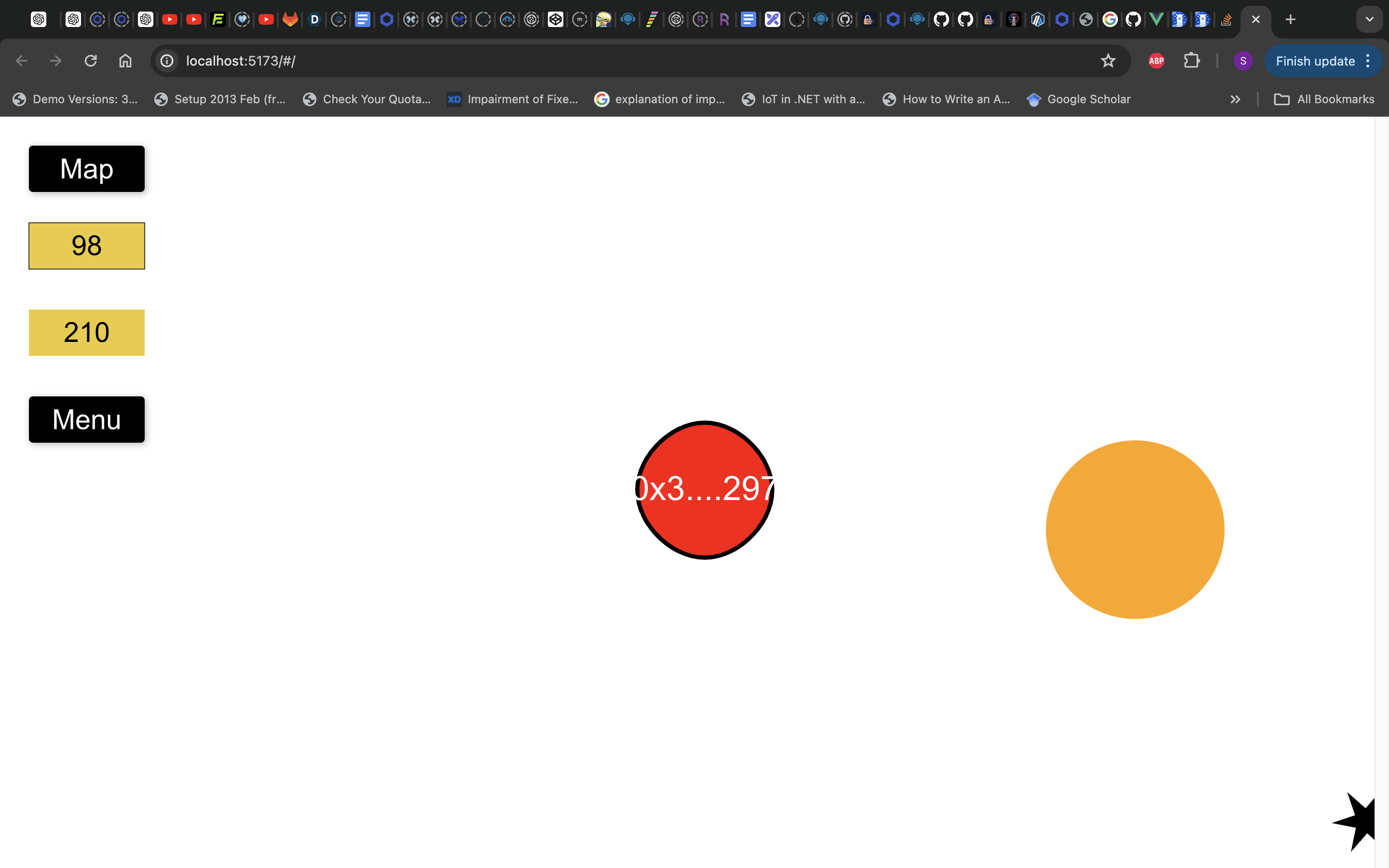Click the orange circle
The height and width of the screenshot is (868, 1389).
coord(1135,529)
